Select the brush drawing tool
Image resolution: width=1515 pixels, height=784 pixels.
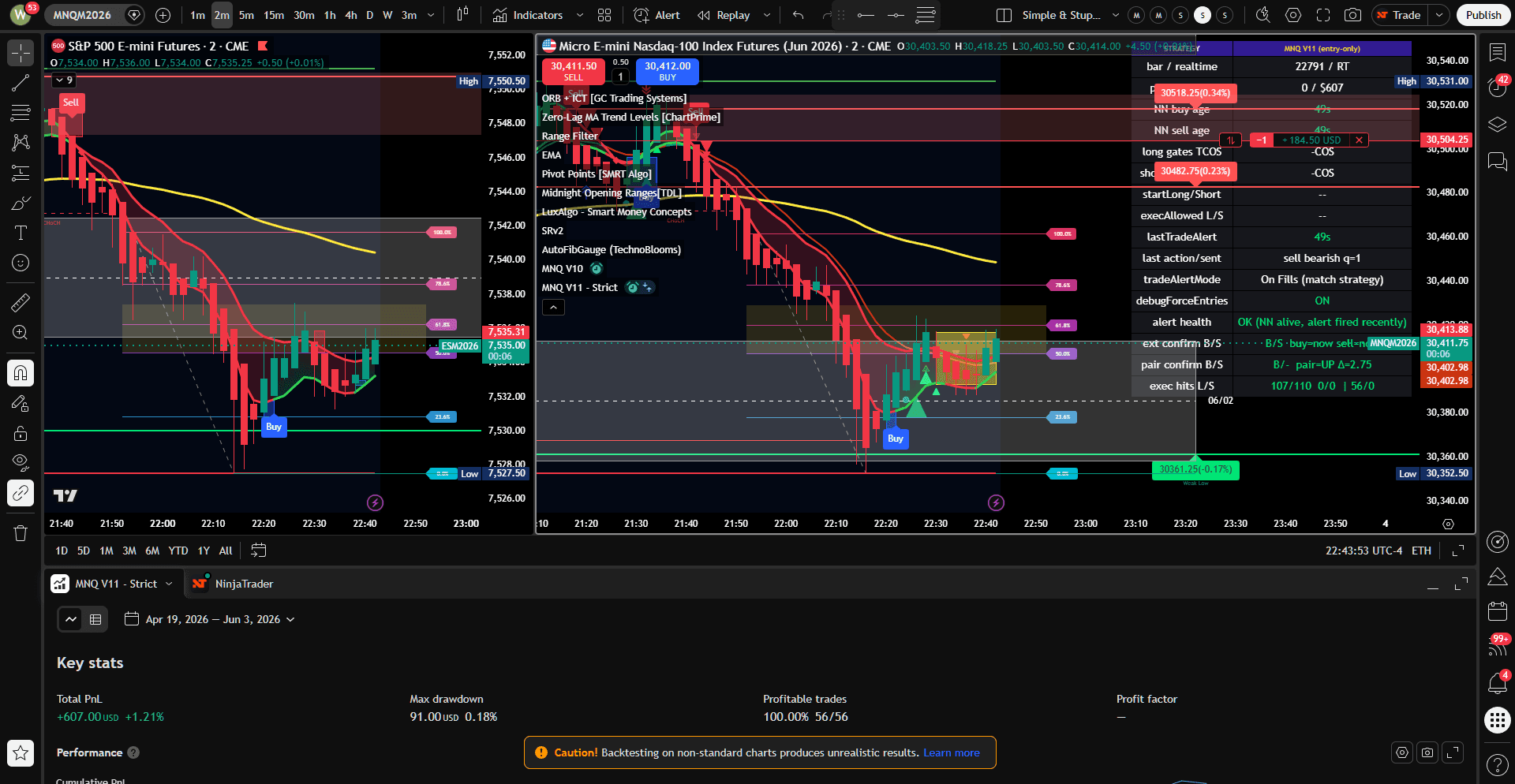click(21, 203)
